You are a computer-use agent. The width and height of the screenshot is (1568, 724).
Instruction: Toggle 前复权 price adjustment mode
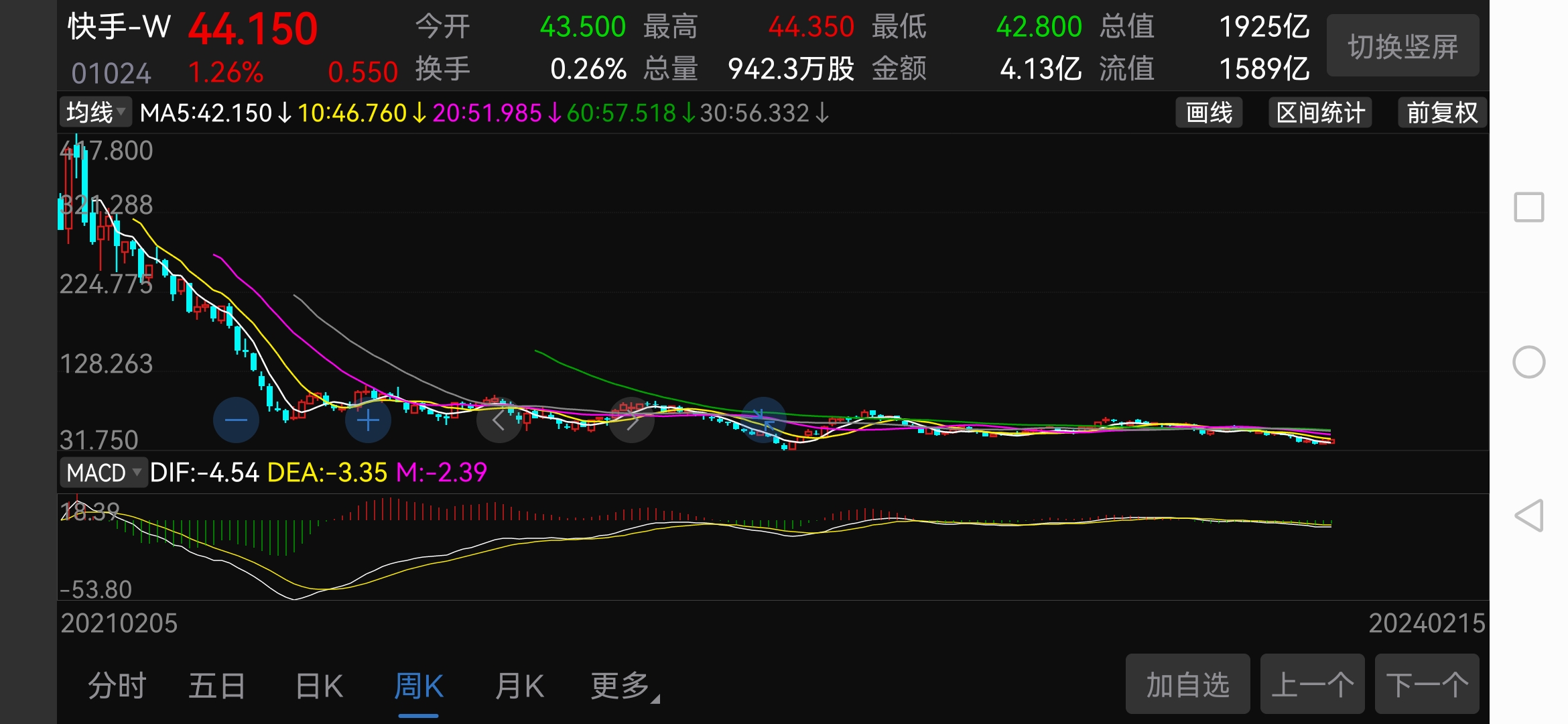point(1441,113)
